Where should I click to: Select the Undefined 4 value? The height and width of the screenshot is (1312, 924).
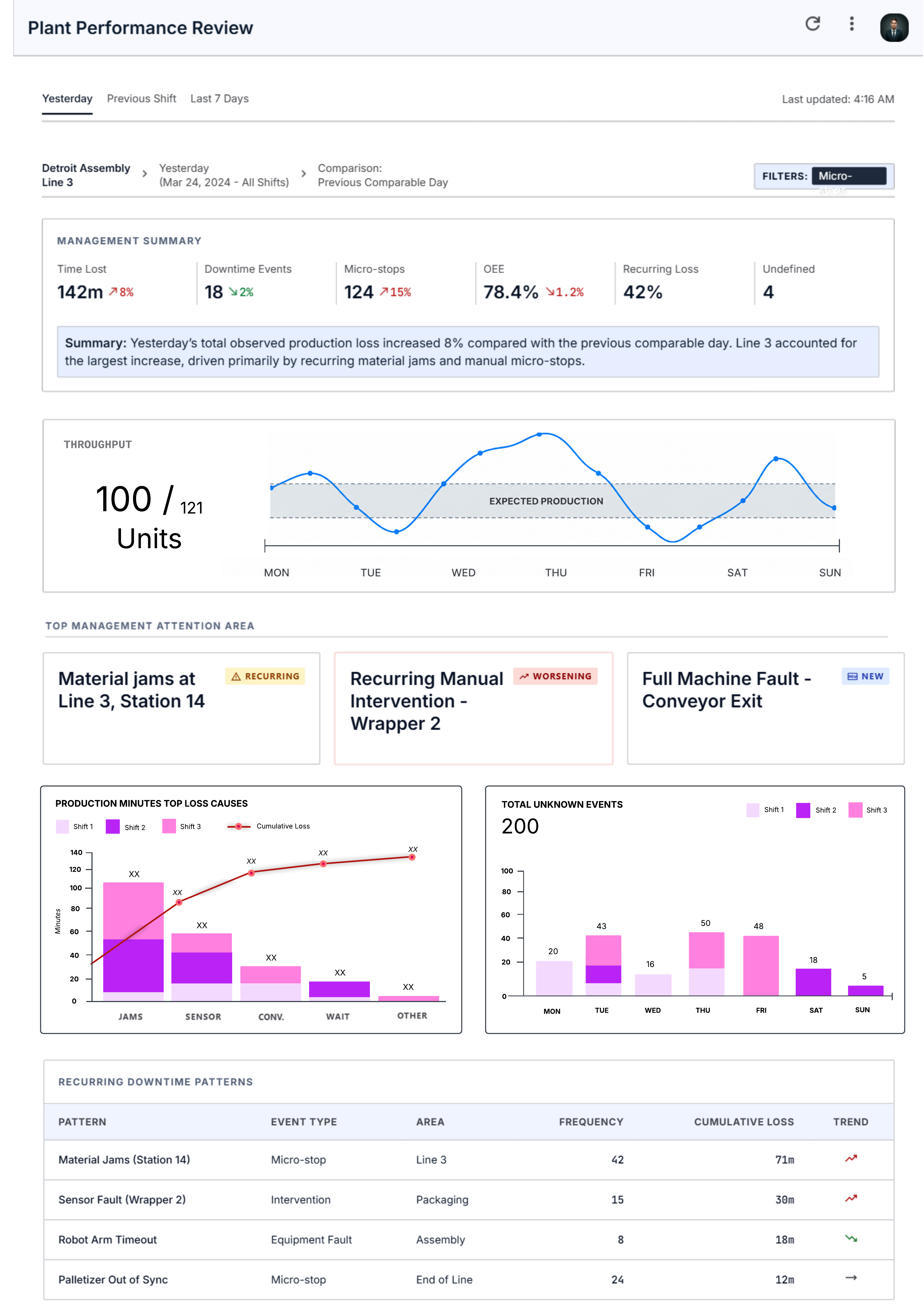coord(768,292)
